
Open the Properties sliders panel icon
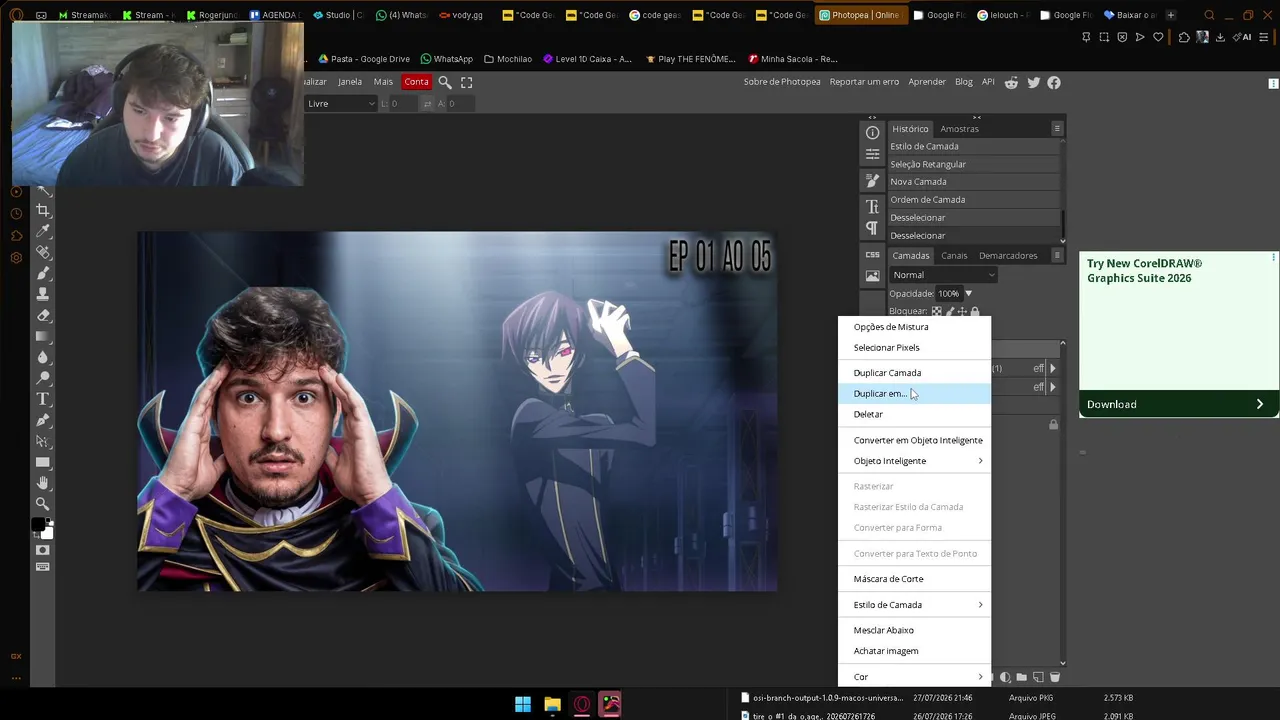pyautogui.click(x=872, y=154)
